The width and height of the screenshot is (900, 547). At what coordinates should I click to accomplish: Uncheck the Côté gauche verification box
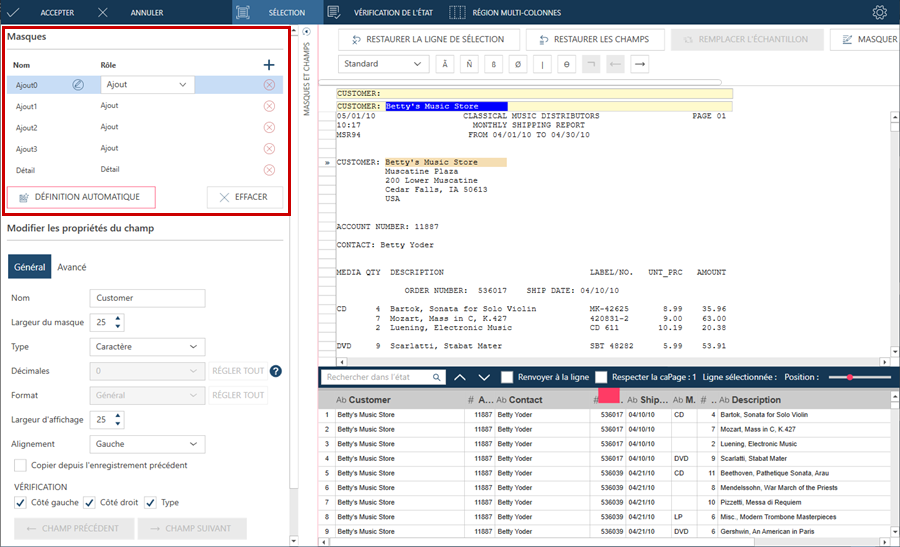point(21,502)
